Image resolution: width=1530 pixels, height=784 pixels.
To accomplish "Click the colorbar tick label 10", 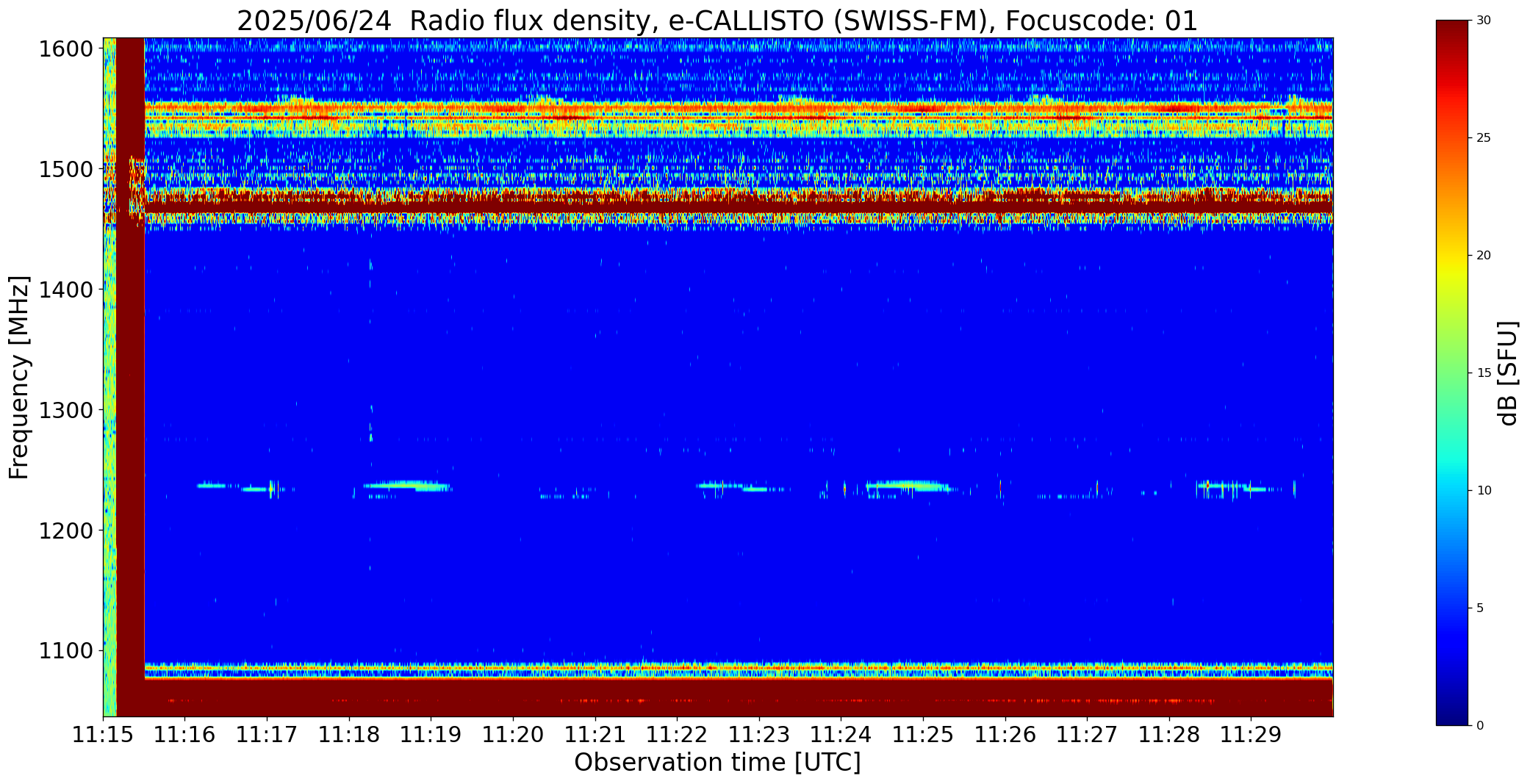I will [1484, 491].
